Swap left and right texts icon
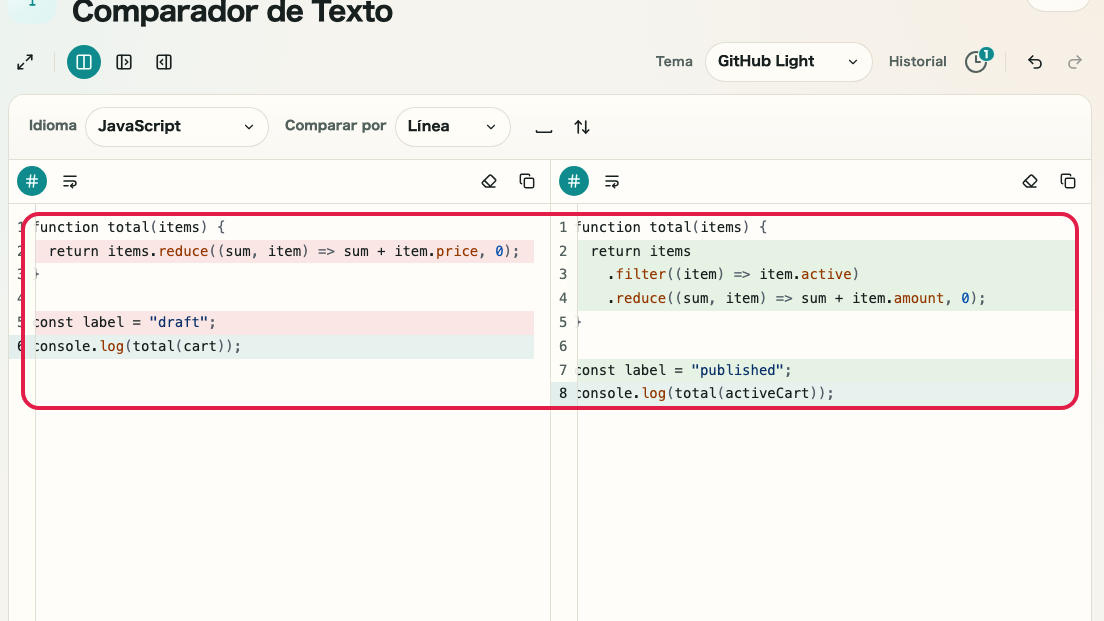The height and width of the screenshot is (621, 1104). tap(582, 127)
